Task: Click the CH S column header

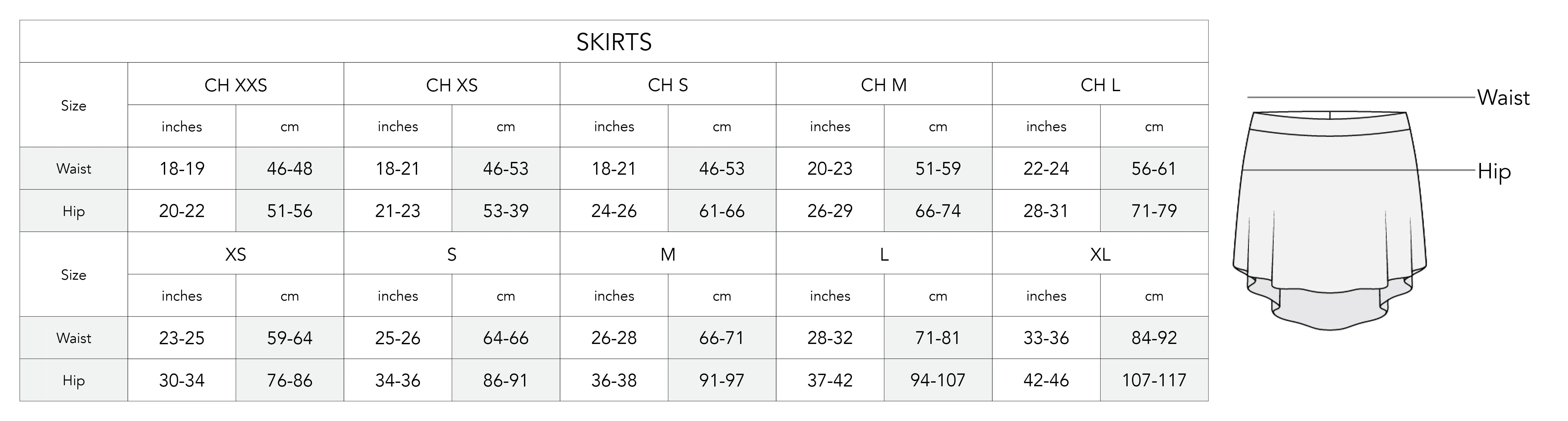Action: point(668,85)
